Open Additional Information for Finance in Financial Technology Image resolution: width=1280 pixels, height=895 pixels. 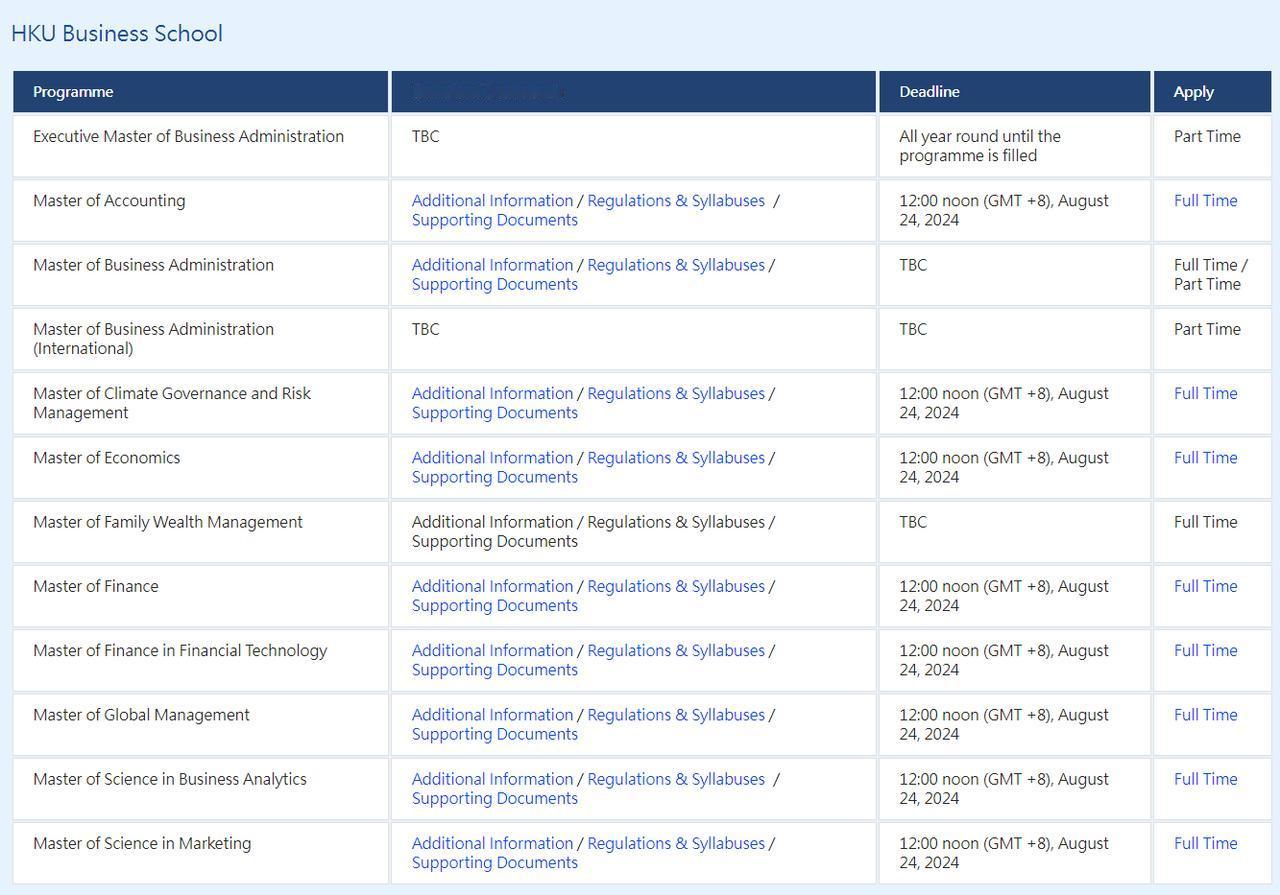[x=492, y=651]
